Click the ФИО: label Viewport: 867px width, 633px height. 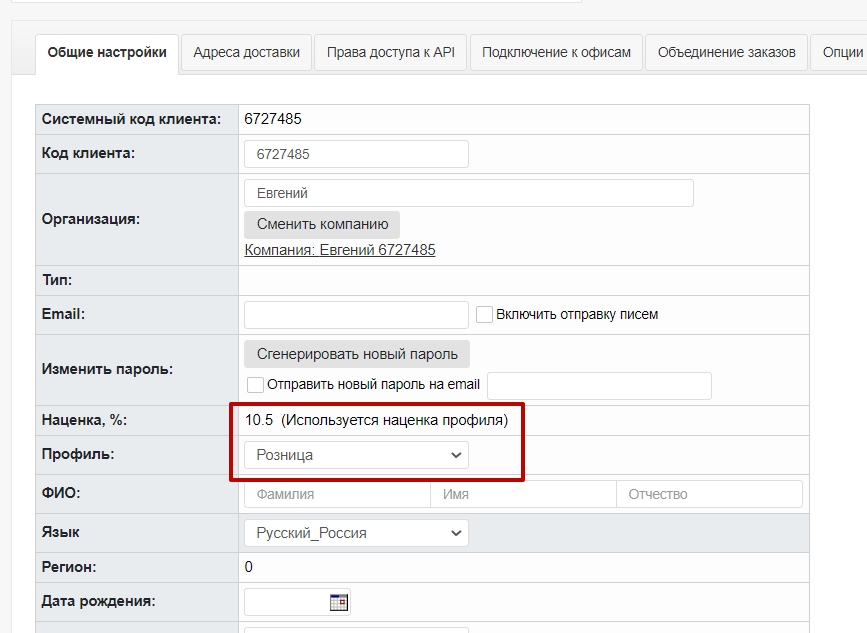(61, 493)
